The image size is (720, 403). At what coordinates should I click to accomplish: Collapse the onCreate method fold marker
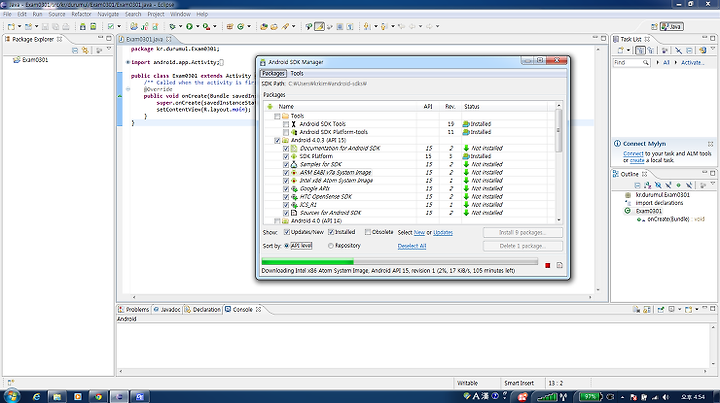tap(128, 89)
